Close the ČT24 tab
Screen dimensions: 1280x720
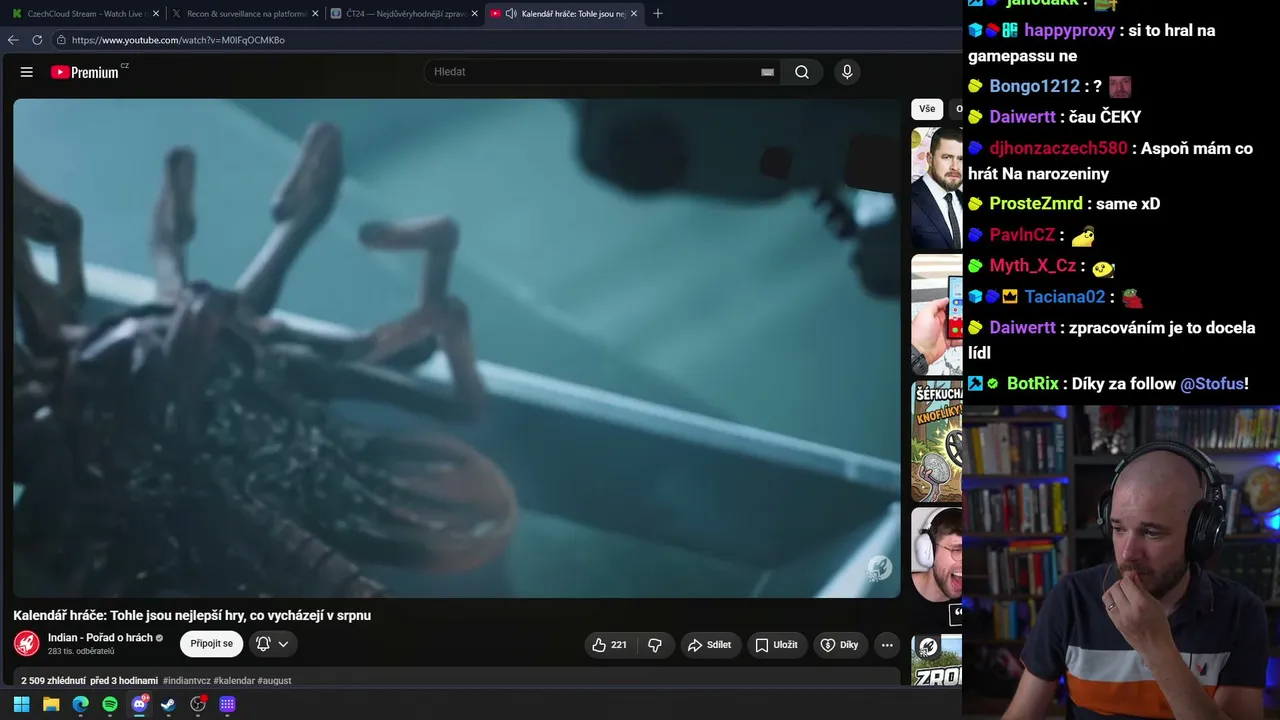[475, 14]
